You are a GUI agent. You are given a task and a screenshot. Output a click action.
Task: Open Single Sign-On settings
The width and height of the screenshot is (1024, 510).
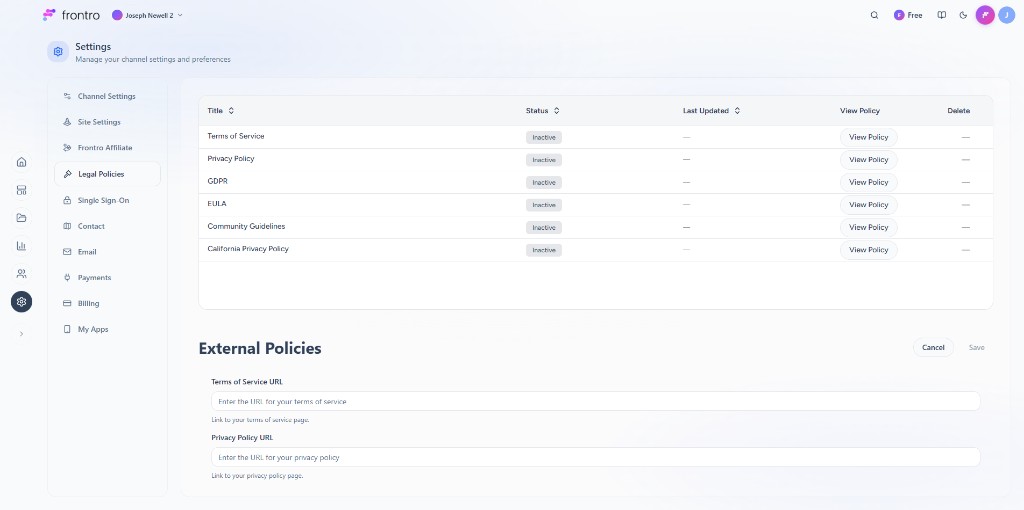(x=107, y=200)
